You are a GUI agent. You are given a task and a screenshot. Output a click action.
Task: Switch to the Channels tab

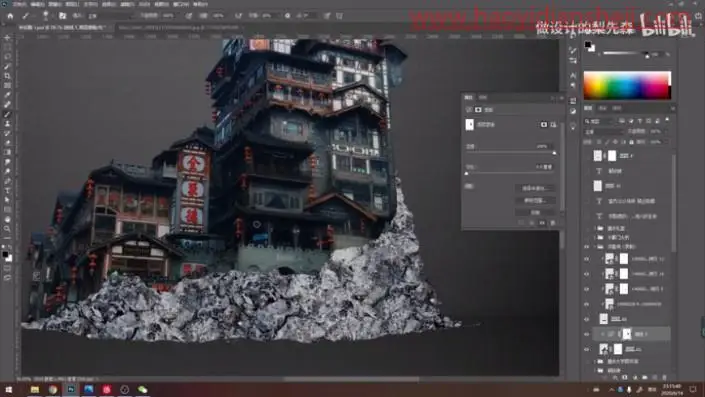coord(602,108)
